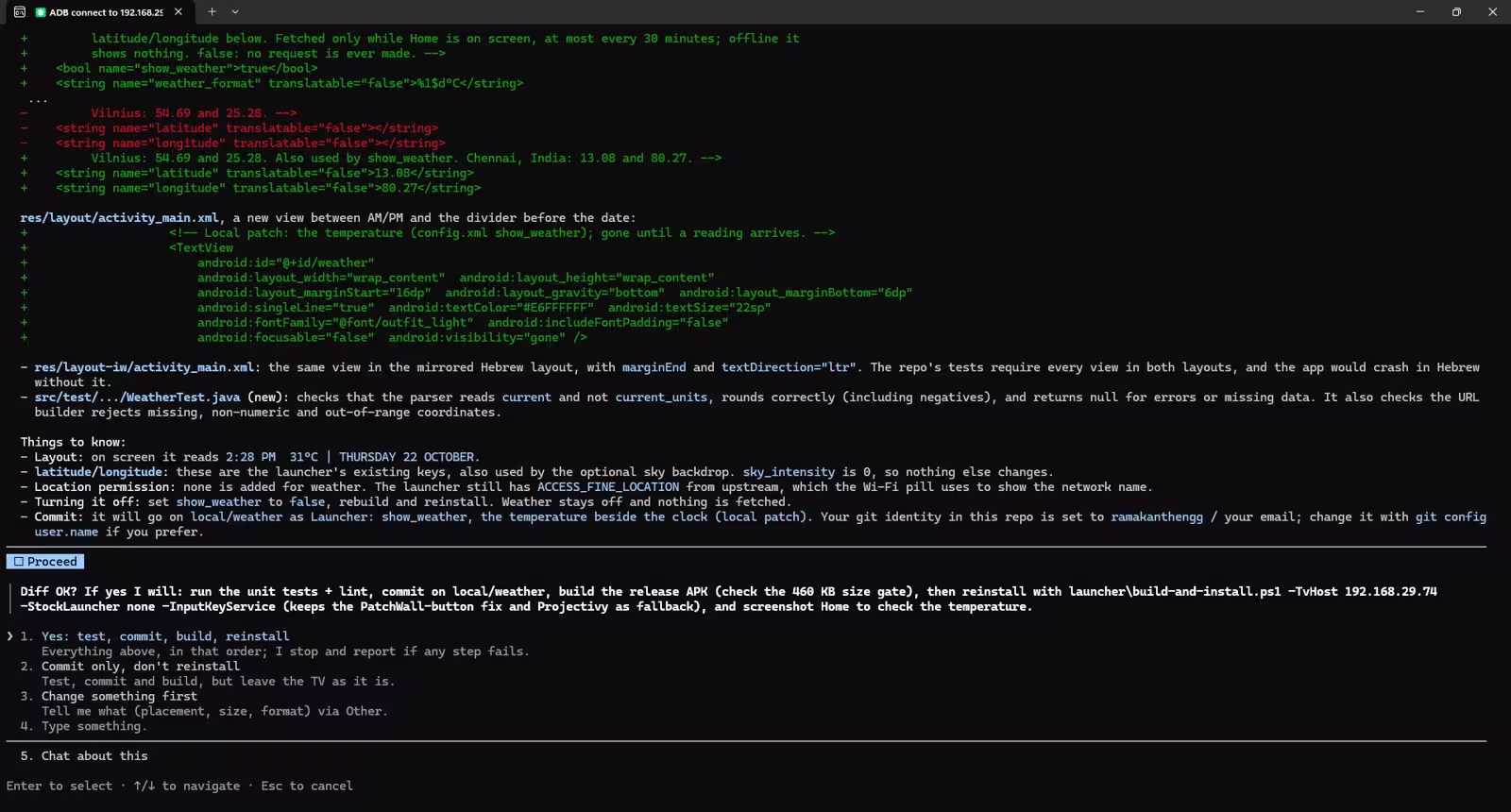Click the 'git config' command text
Image resolution: width=1511 pixels, height=812 pixels.
click(1451, 517)
